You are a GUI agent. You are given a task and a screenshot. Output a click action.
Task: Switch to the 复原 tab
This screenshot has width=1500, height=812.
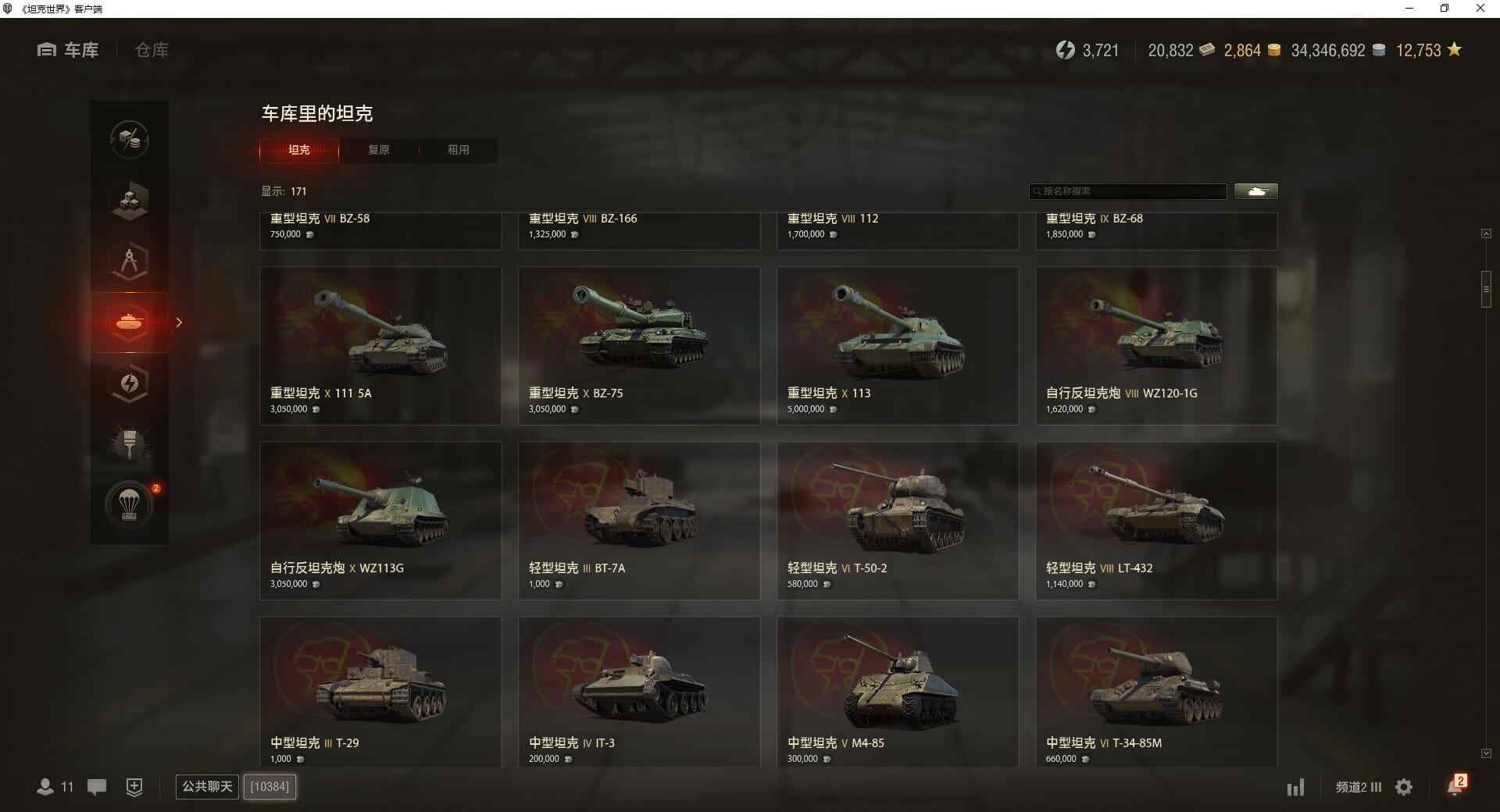(379, 150)
